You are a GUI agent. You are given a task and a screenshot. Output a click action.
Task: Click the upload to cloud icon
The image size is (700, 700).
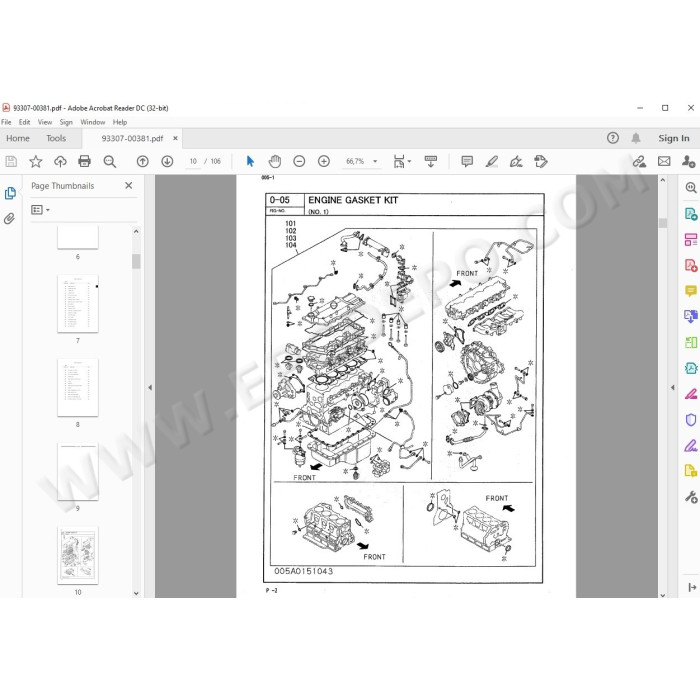(x=60, y=161)
